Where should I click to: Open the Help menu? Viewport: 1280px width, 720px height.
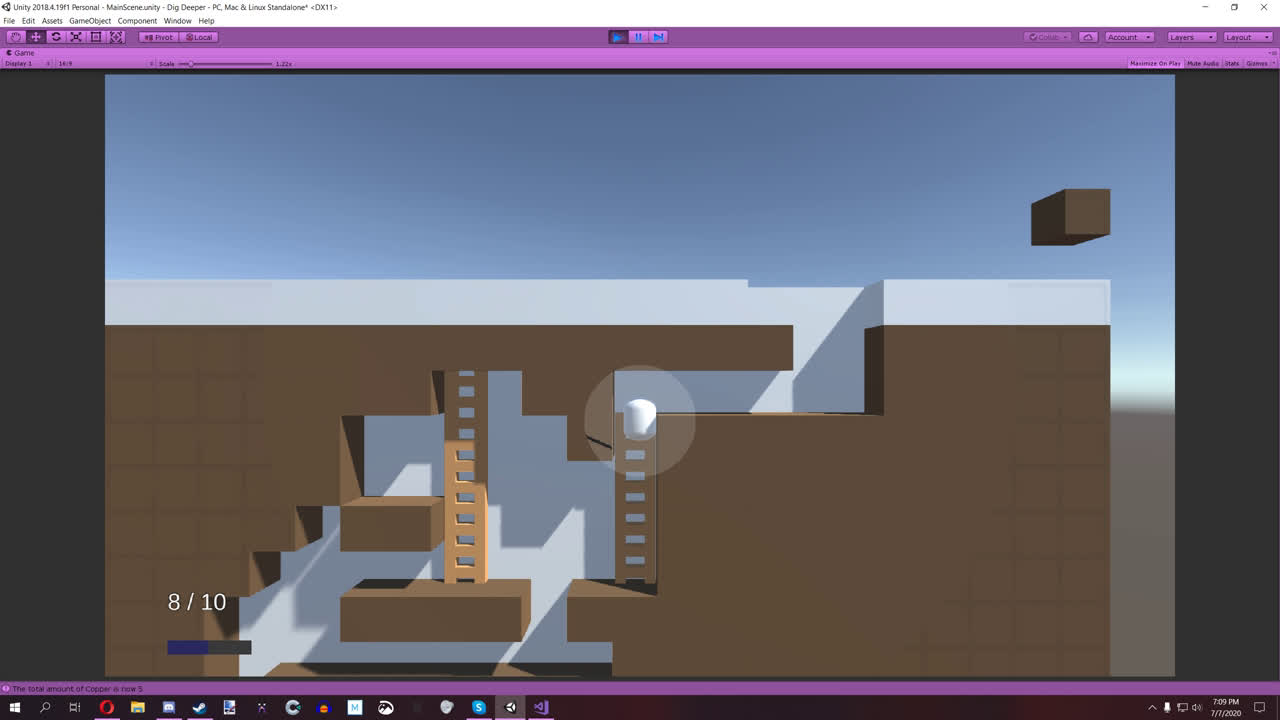206,21
